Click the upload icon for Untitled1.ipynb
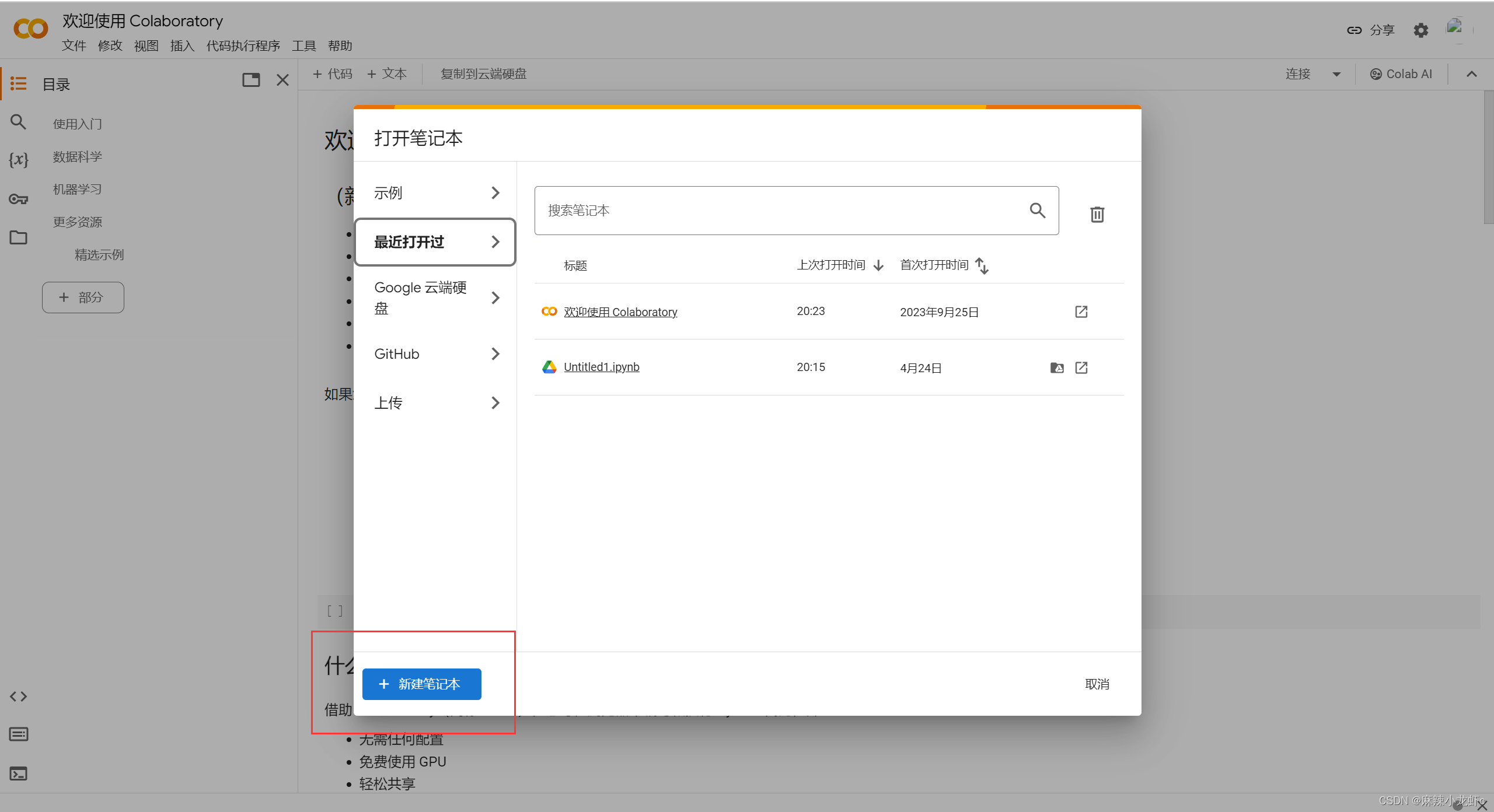Screen dimensions: 1494x812 pyautogui.click(x=1057, y=367)
